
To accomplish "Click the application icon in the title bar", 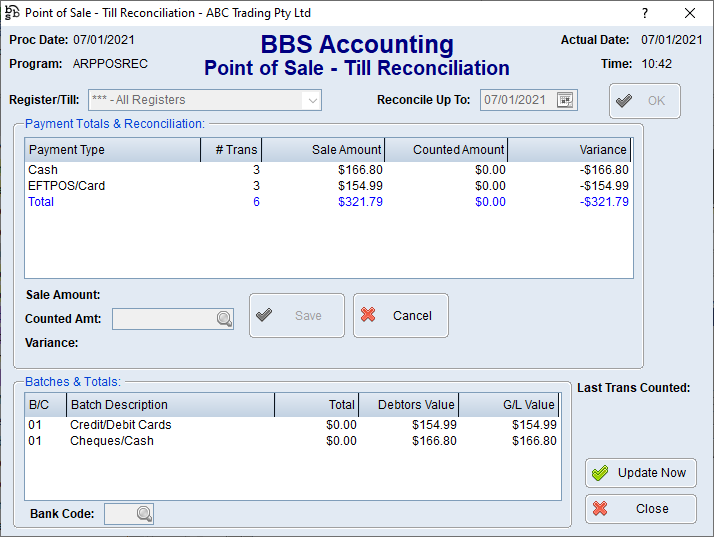I will (x=12, y=13).
